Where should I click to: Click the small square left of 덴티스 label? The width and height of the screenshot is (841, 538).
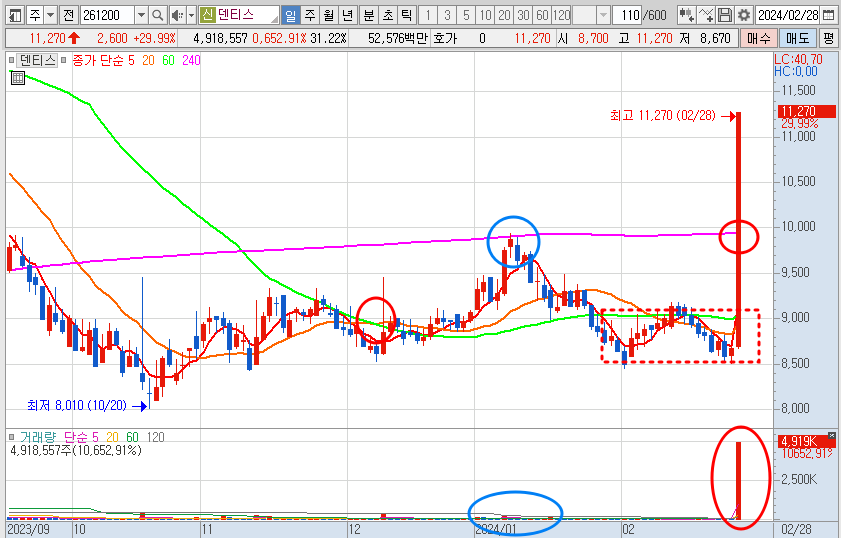tap(12, 61)
